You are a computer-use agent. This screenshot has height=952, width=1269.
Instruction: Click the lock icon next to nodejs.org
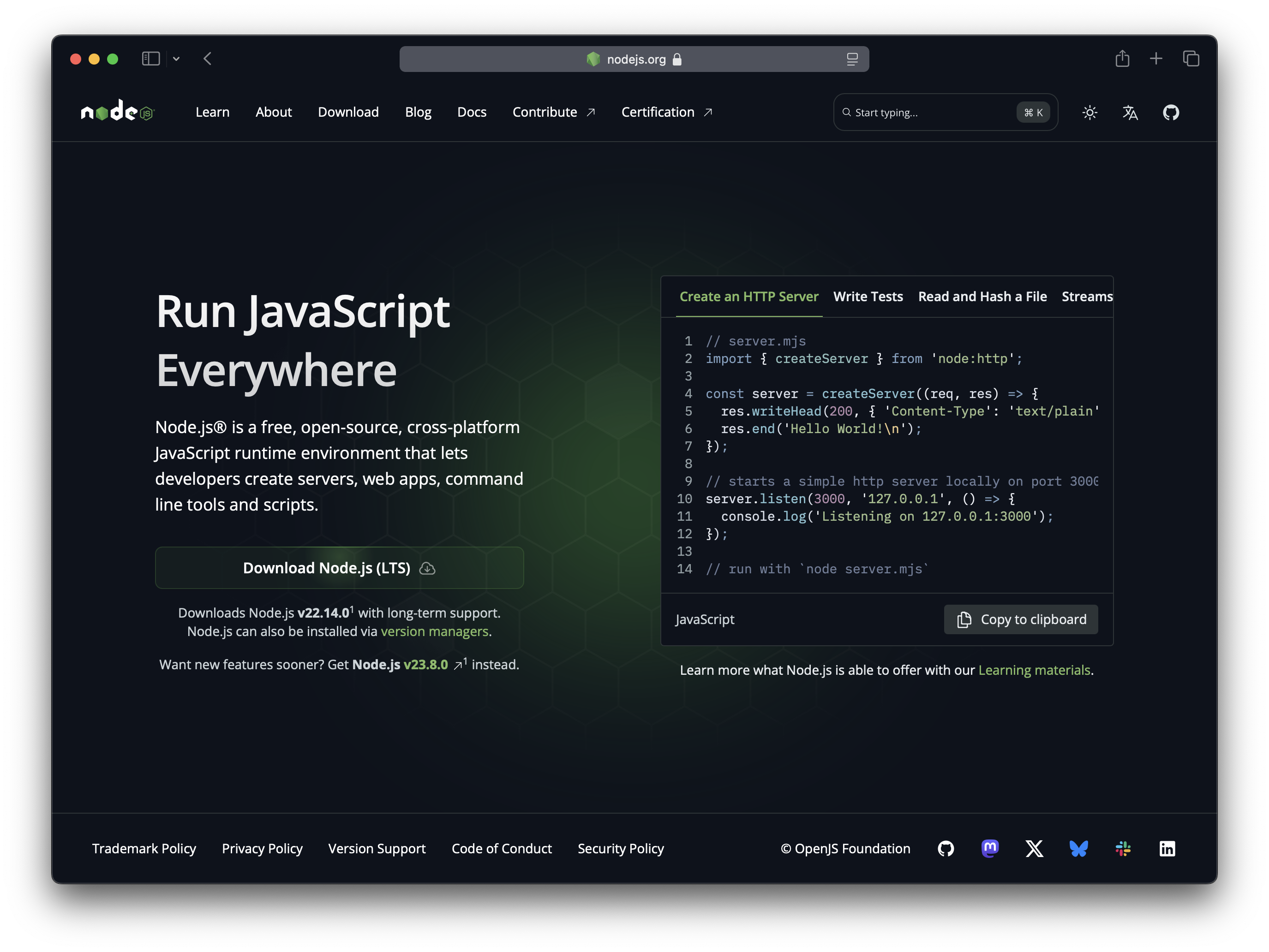coord(677,59)
